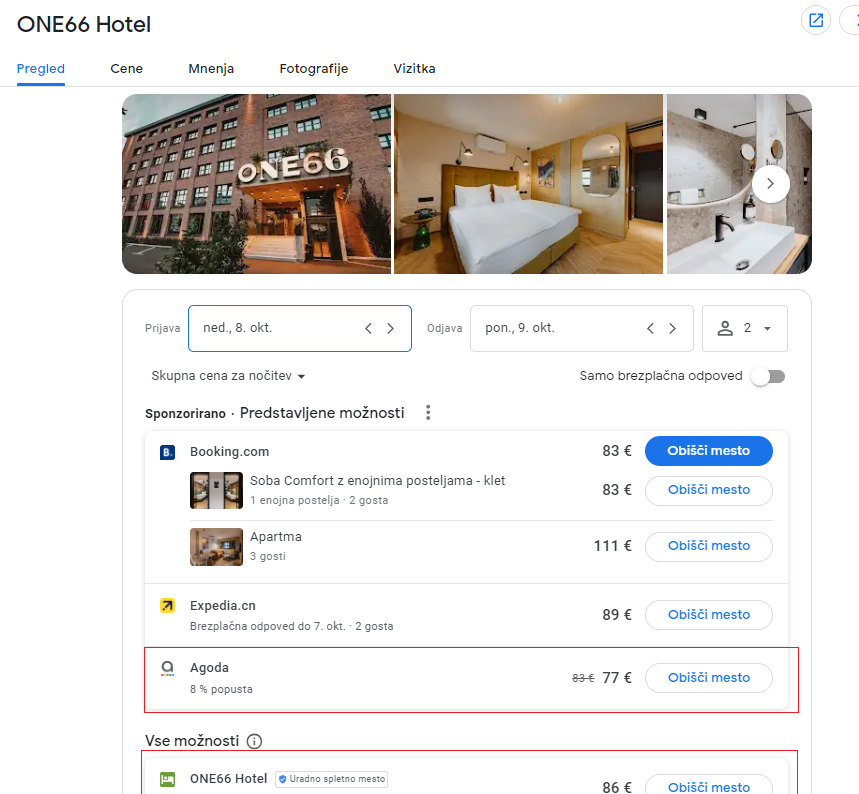Click the 111 € Apartma price
Viewport: 859px width, 794px height.
(x=612, y=546)
